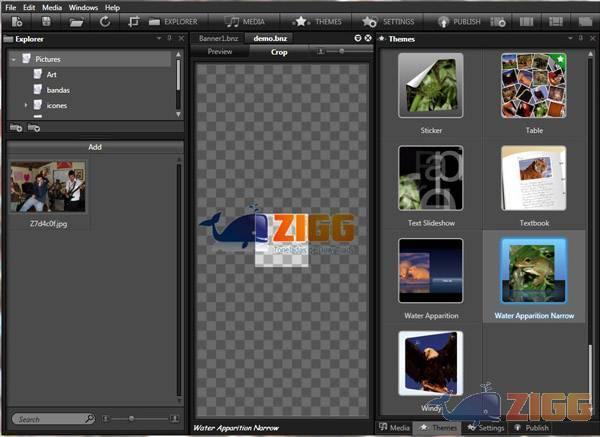The width and height of the screenshot is (600, 437).
Task: Switch to the Banner1.bnz document tab
Action: (x=217, y=38)
